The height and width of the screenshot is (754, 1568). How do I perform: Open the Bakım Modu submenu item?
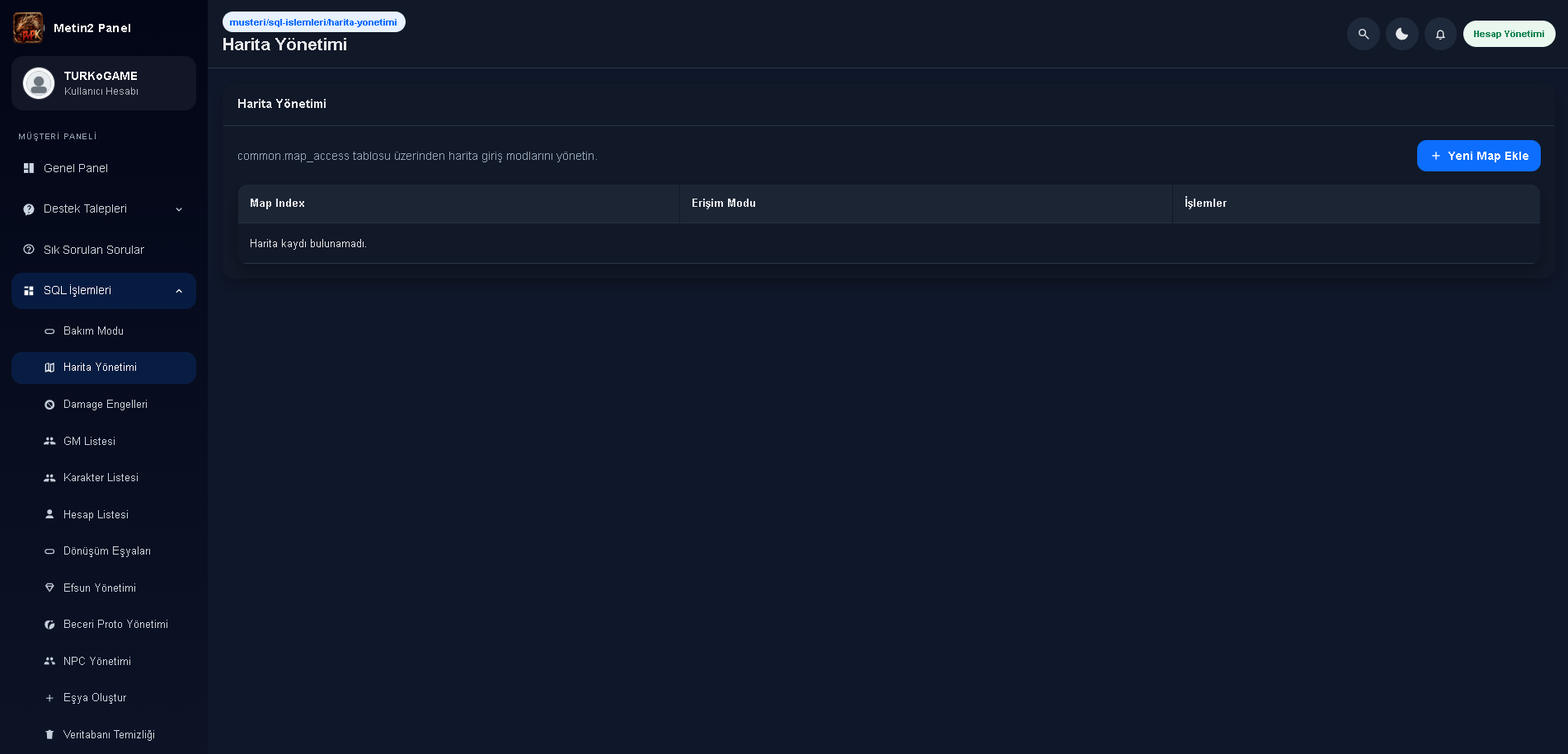coord(104,331)
